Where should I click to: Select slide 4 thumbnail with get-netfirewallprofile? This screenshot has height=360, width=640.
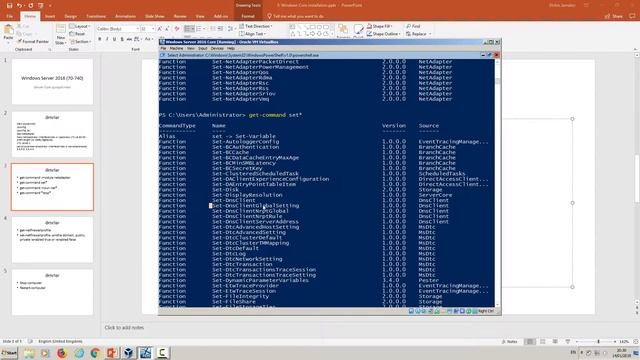pyautogui.click(x=52, y=239)
